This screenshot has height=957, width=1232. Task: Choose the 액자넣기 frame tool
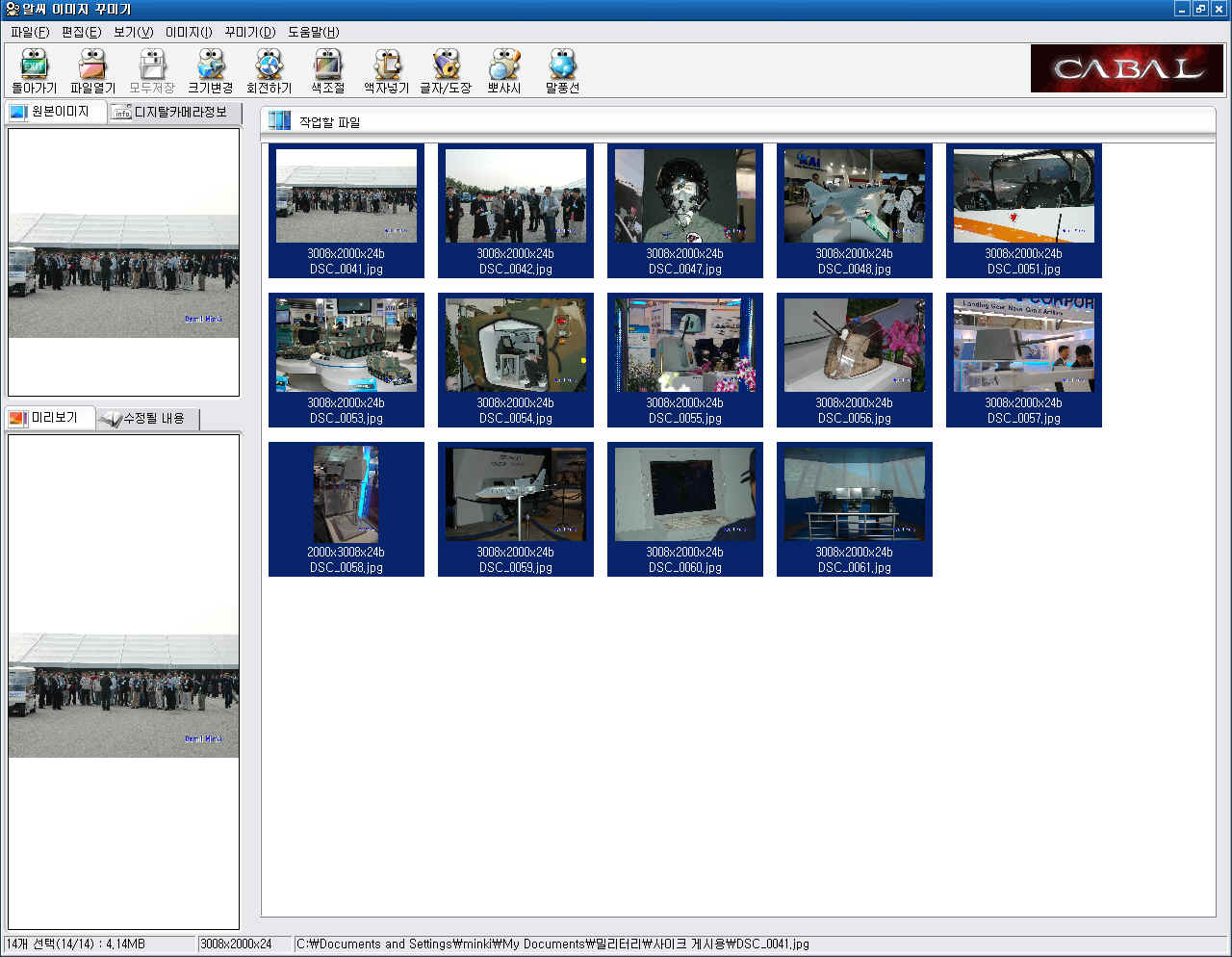tap(387, 71)
